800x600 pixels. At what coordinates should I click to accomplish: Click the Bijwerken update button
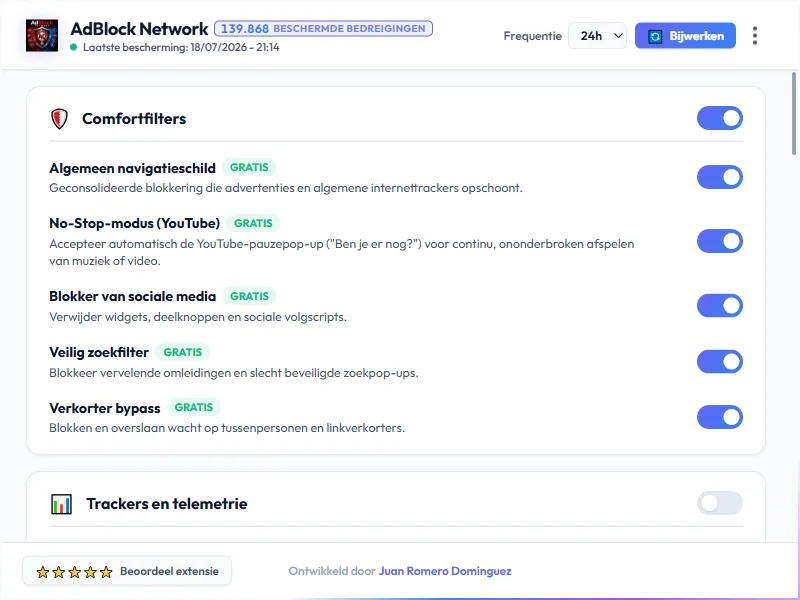685,36
